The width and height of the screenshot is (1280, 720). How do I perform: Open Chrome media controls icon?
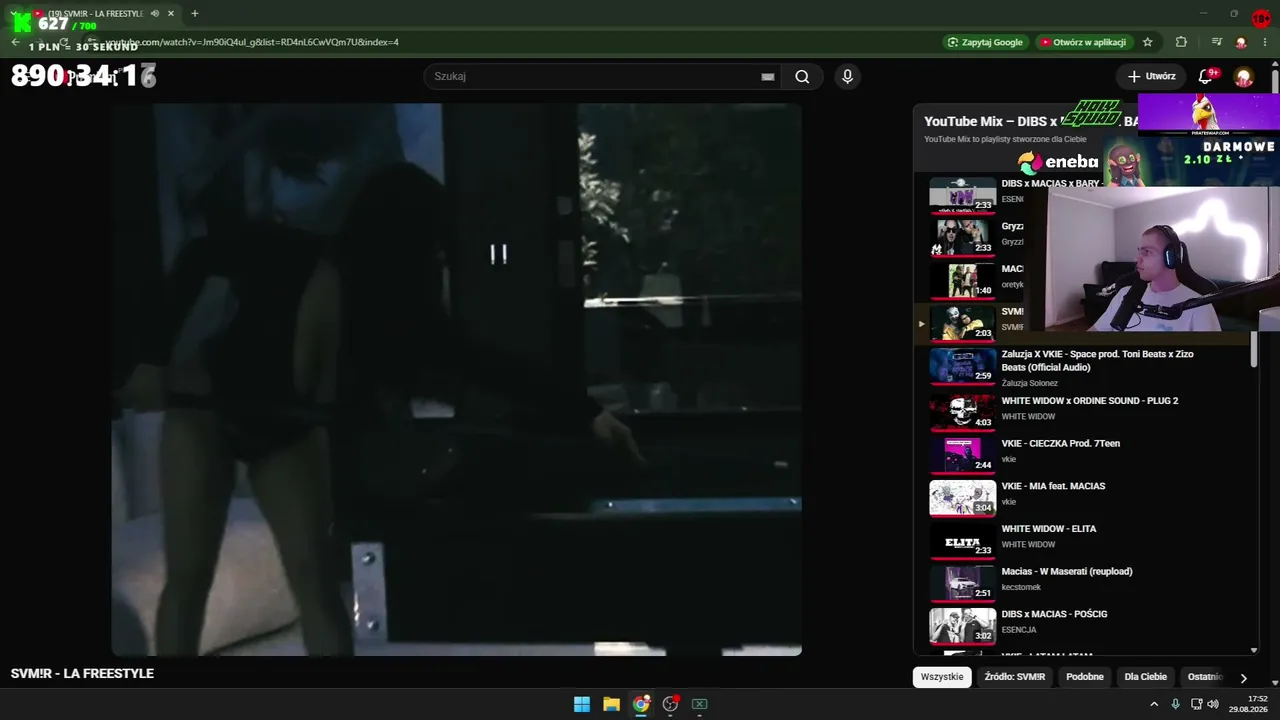pos(1216,42)
